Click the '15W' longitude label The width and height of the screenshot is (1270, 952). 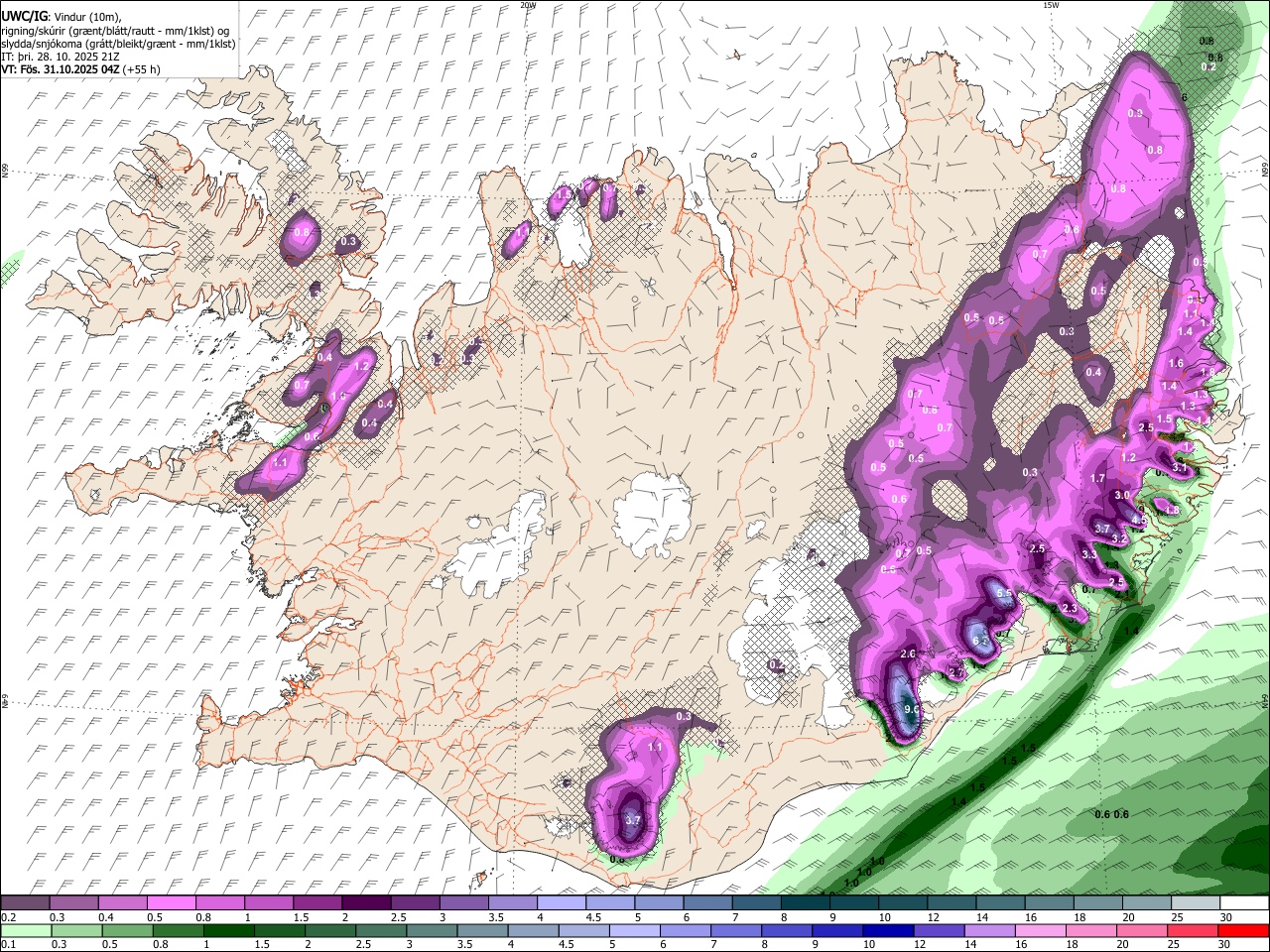pos(1051,5)
